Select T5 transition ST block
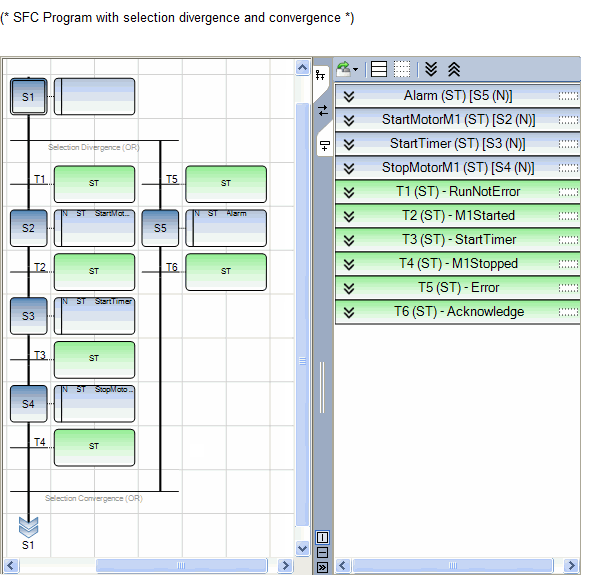 [226, 184]
